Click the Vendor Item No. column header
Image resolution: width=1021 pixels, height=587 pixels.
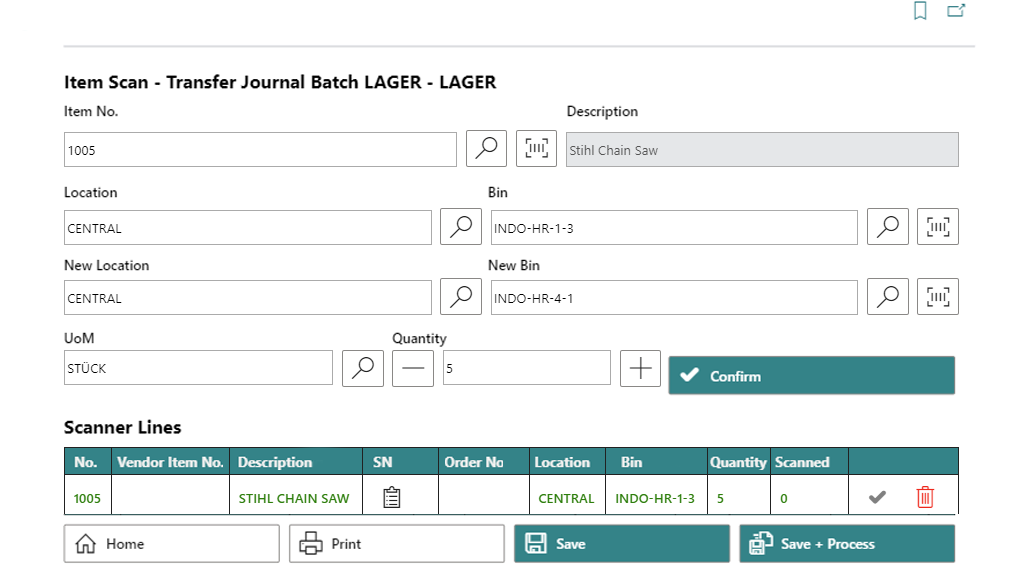171,462
